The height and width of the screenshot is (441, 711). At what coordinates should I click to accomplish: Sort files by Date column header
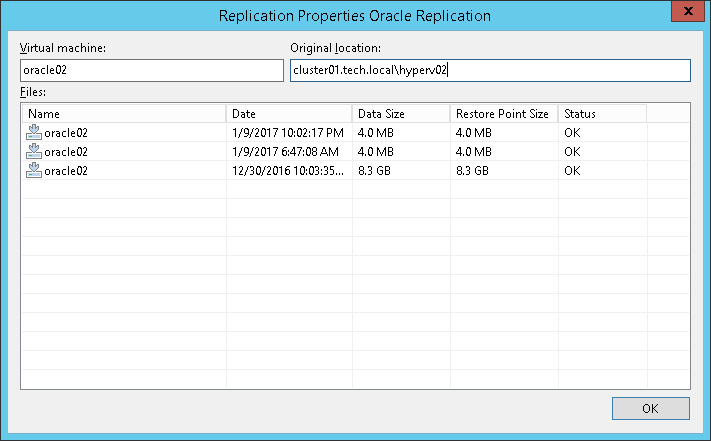click(x=289, y=114)
